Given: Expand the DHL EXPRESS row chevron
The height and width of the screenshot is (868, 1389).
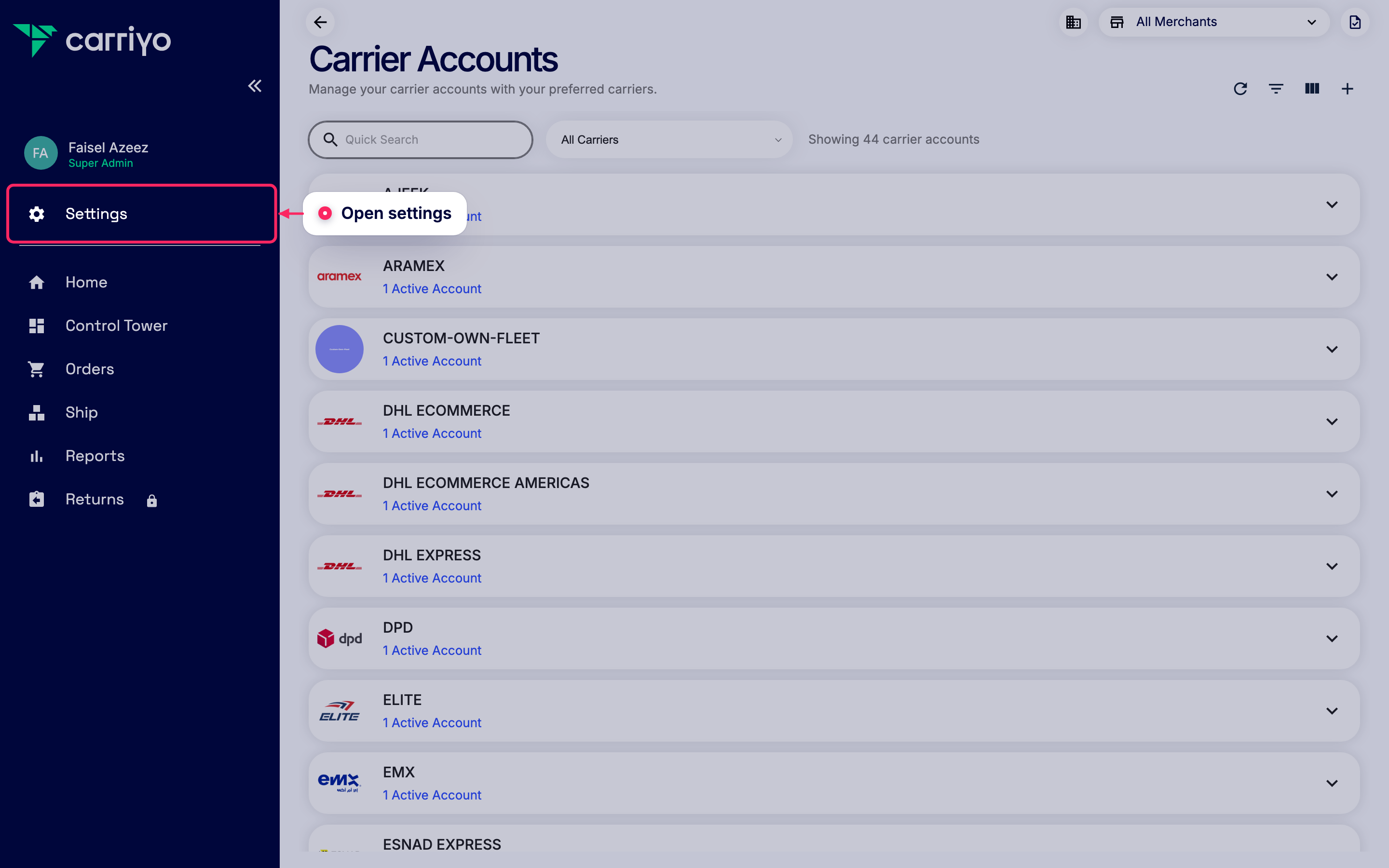Looking at the screenshot, I should [x=1332, y=566].
